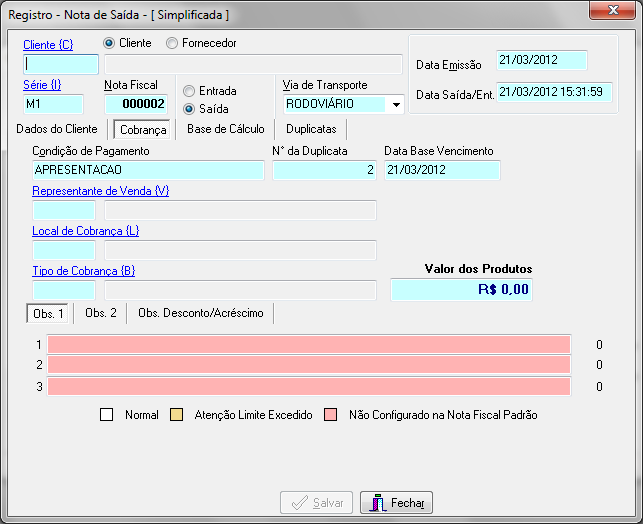Click observation line 2 pink field
Viewport: 643px width, 524px height.
point(309,365)
